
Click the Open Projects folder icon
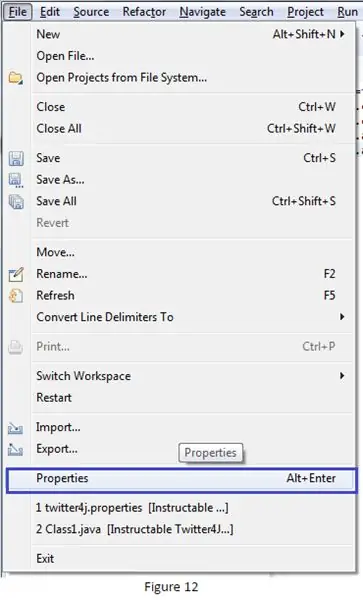16,78
